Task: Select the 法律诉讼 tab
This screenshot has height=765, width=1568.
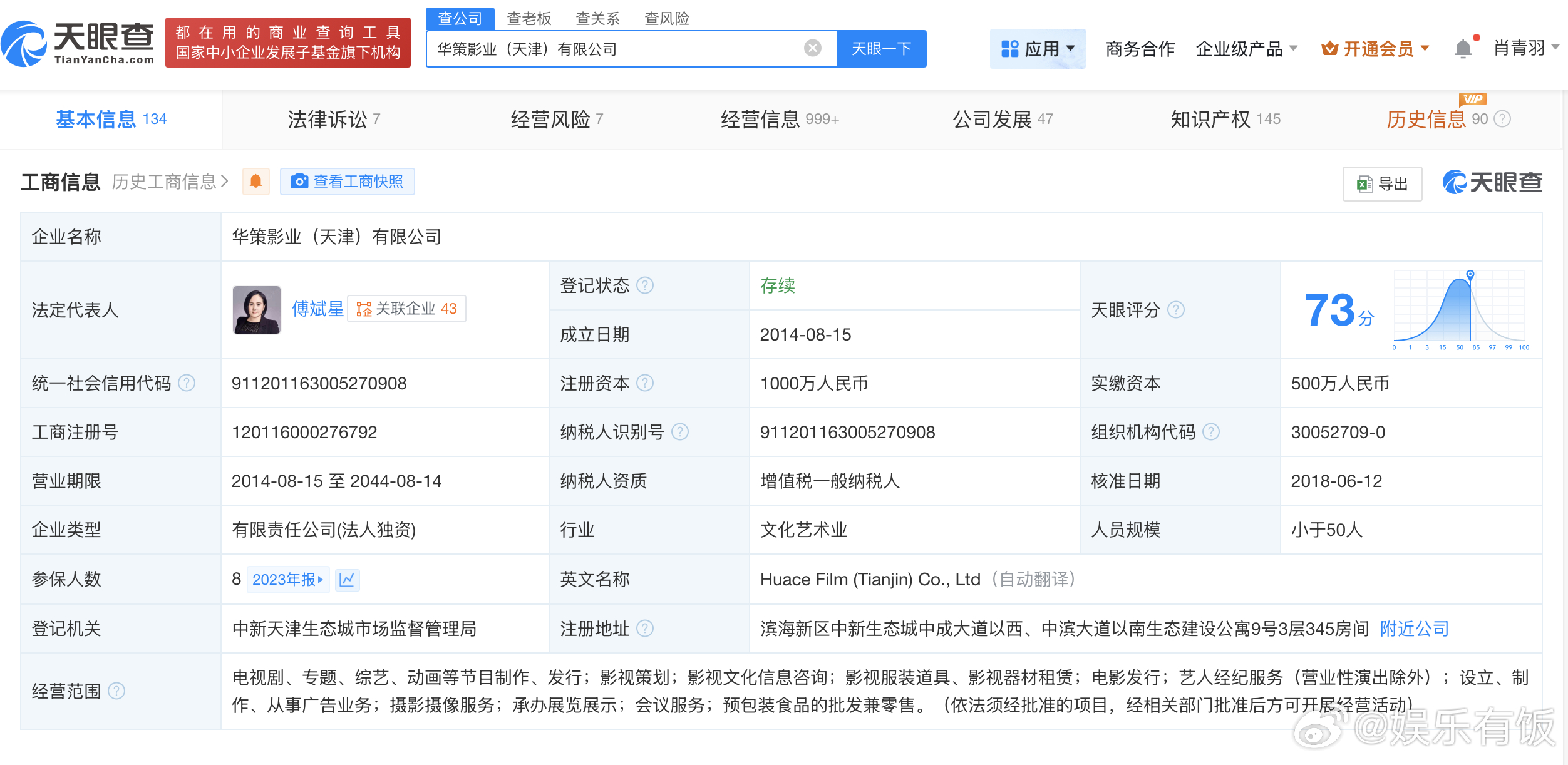Action: [334, 119]
